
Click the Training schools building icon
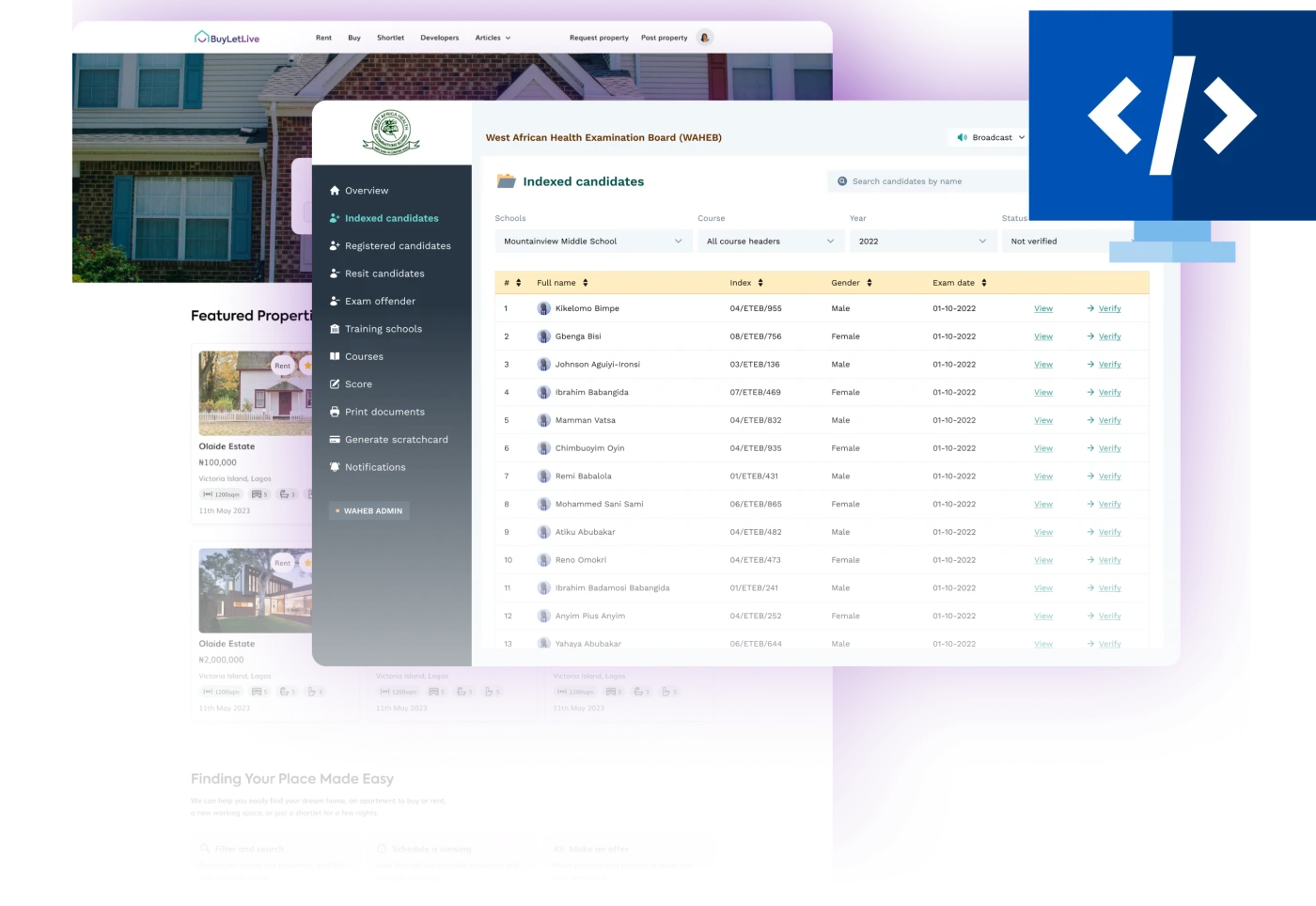point(335,329)
